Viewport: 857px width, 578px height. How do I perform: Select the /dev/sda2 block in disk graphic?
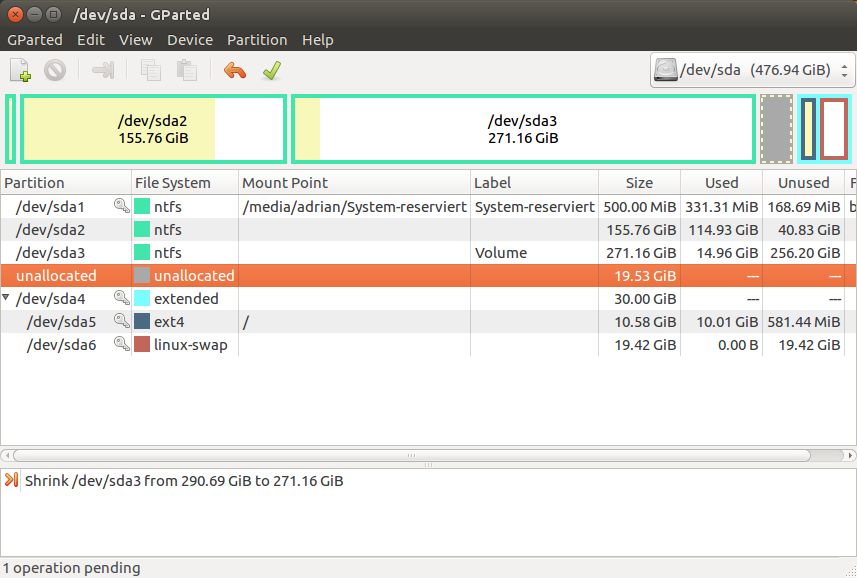[153, 129]
